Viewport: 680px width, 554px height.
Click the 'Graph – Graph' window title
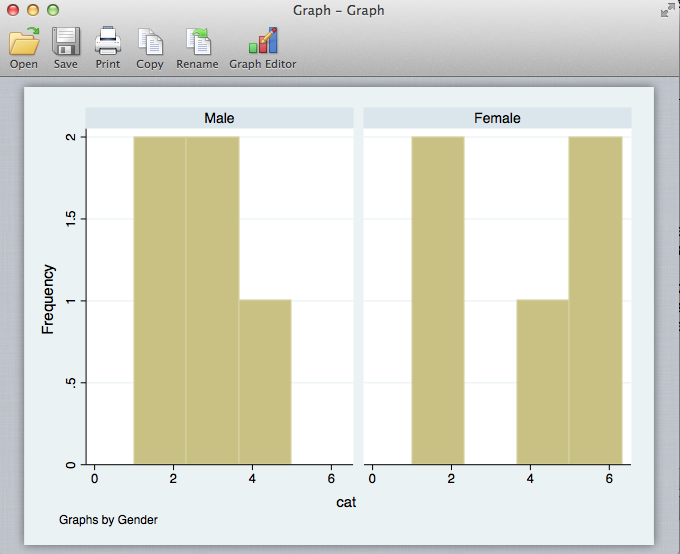click(339, 10)
